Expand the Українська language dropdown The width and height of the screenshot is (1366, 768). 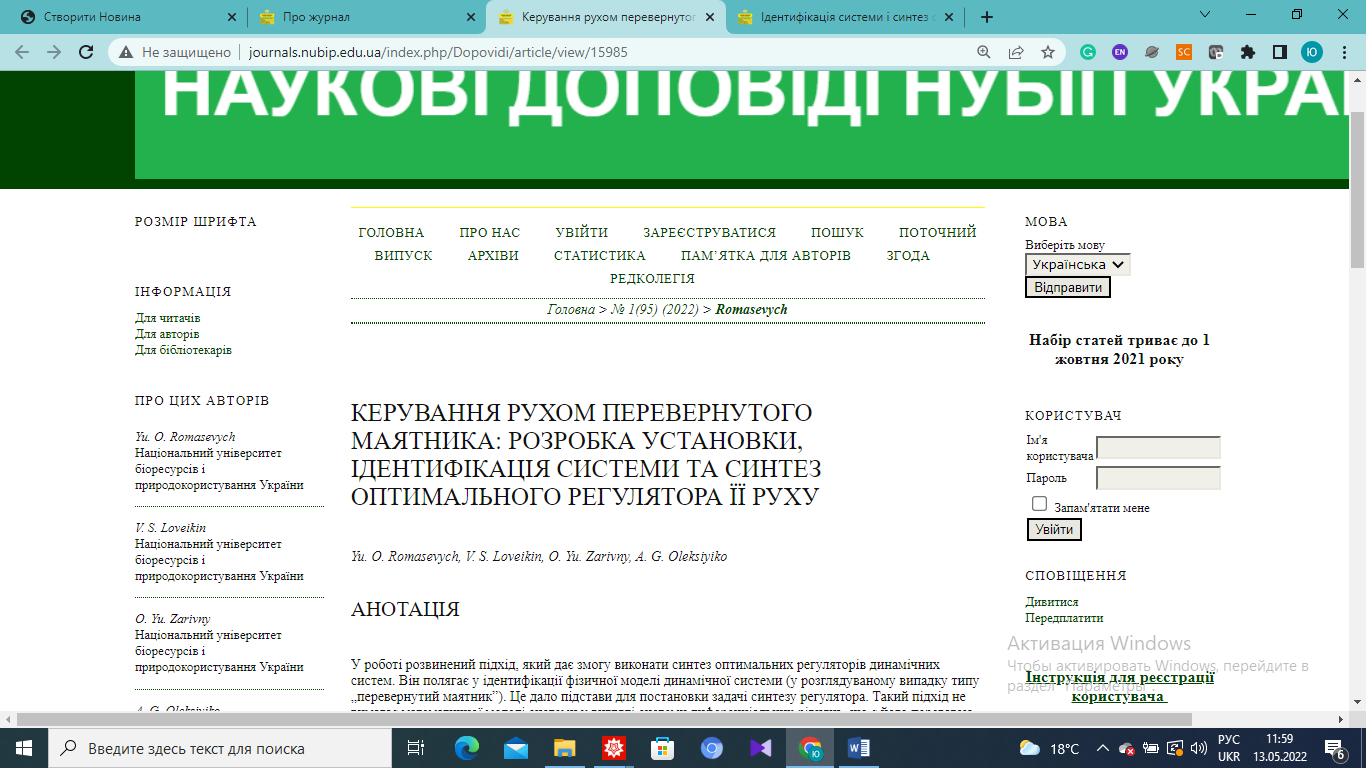1077,265
